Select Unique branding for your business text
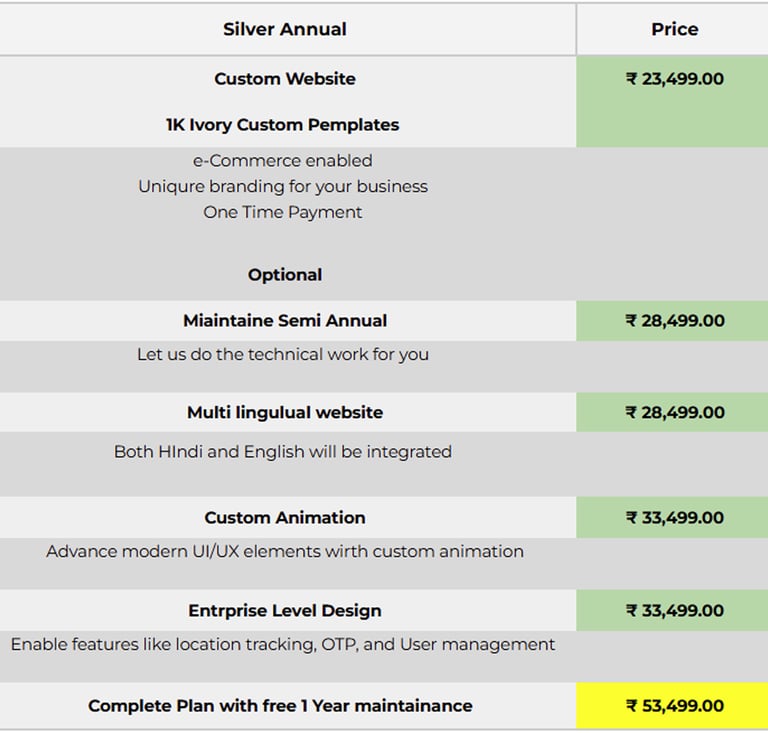This screenshot has width=768, height=733. coord(282,186)
